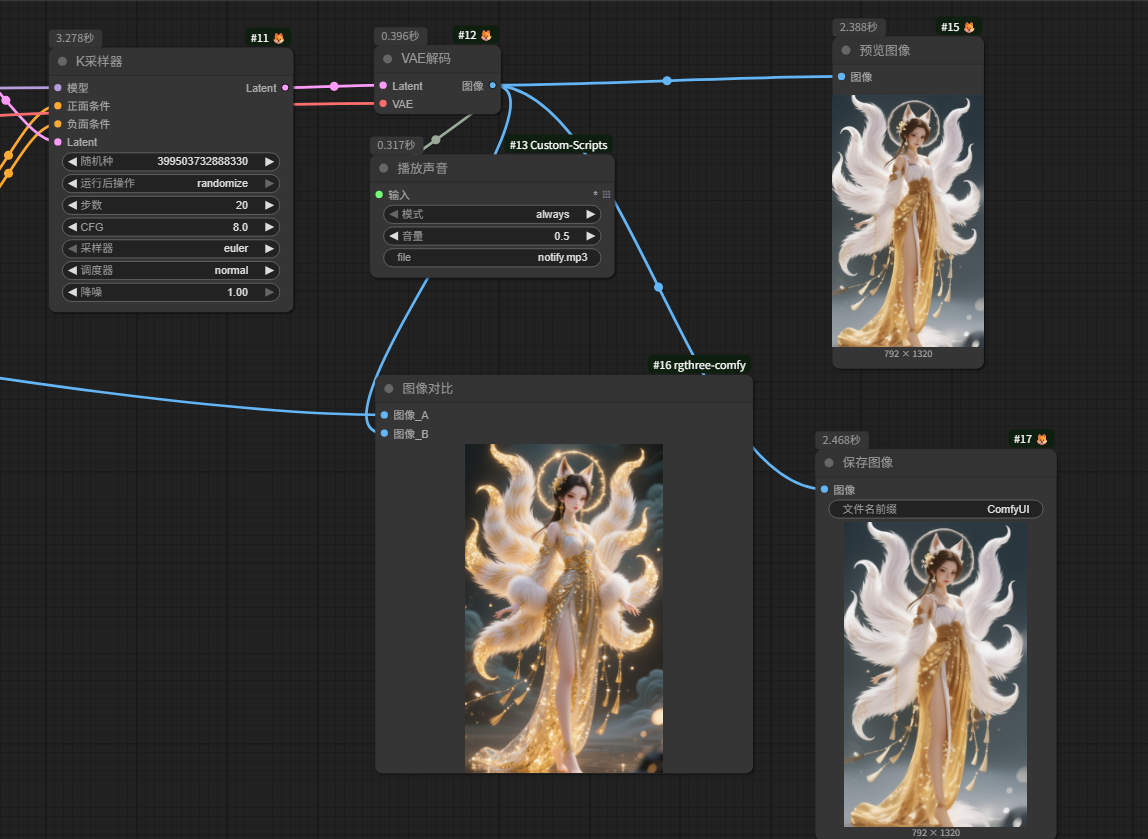Click the 负面条件 input socket on K采样器
Screen dimensions: 1148x839
(x=58, y=124)
